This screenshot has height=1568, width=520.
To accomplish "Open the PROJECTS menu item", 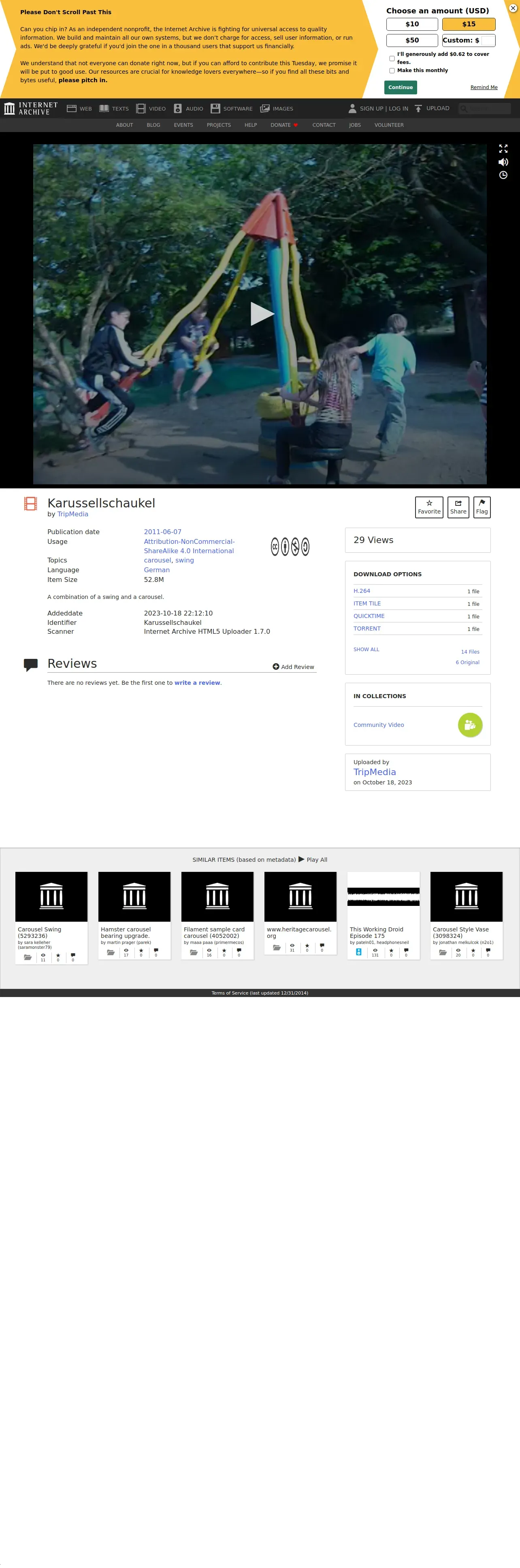I will click(219, 126).
